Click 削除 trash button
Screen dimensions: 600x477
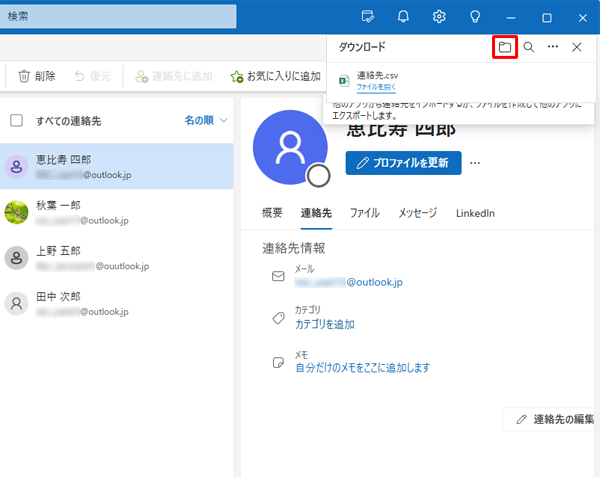[x=37, y=76]
